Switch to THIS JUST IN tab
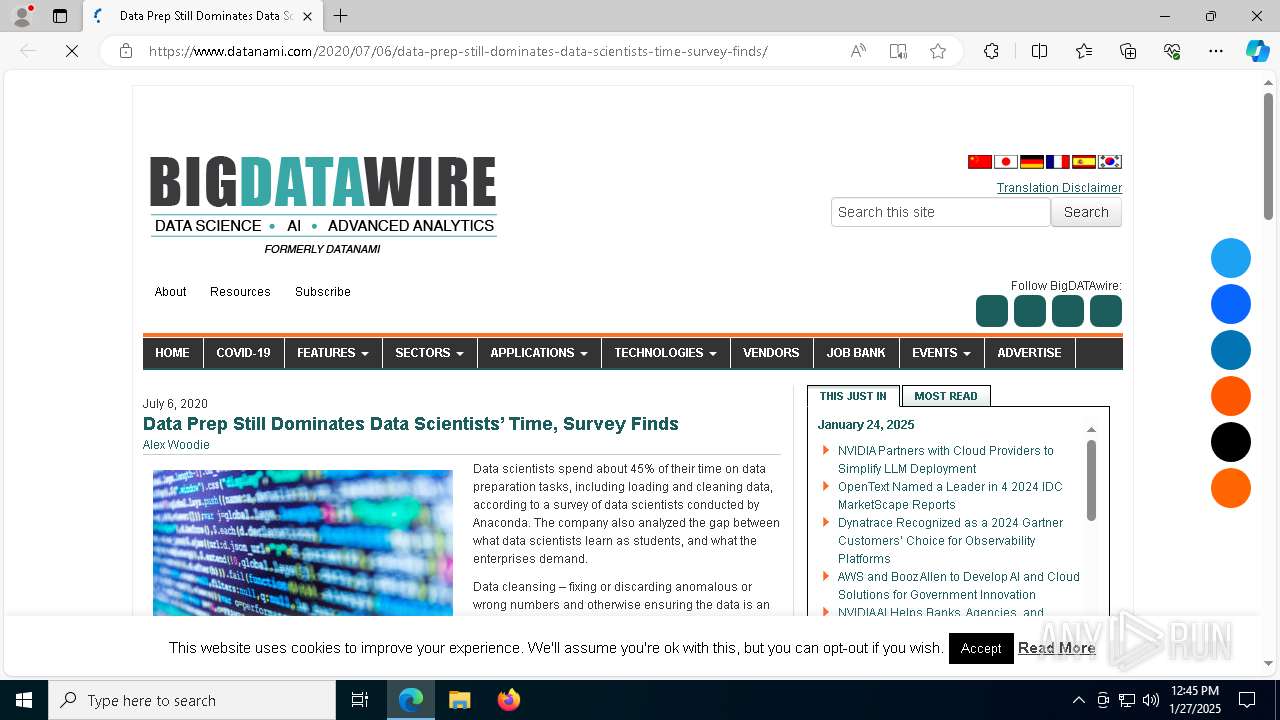This screenshot has height=720, width=1280. (x=853, y=396)
